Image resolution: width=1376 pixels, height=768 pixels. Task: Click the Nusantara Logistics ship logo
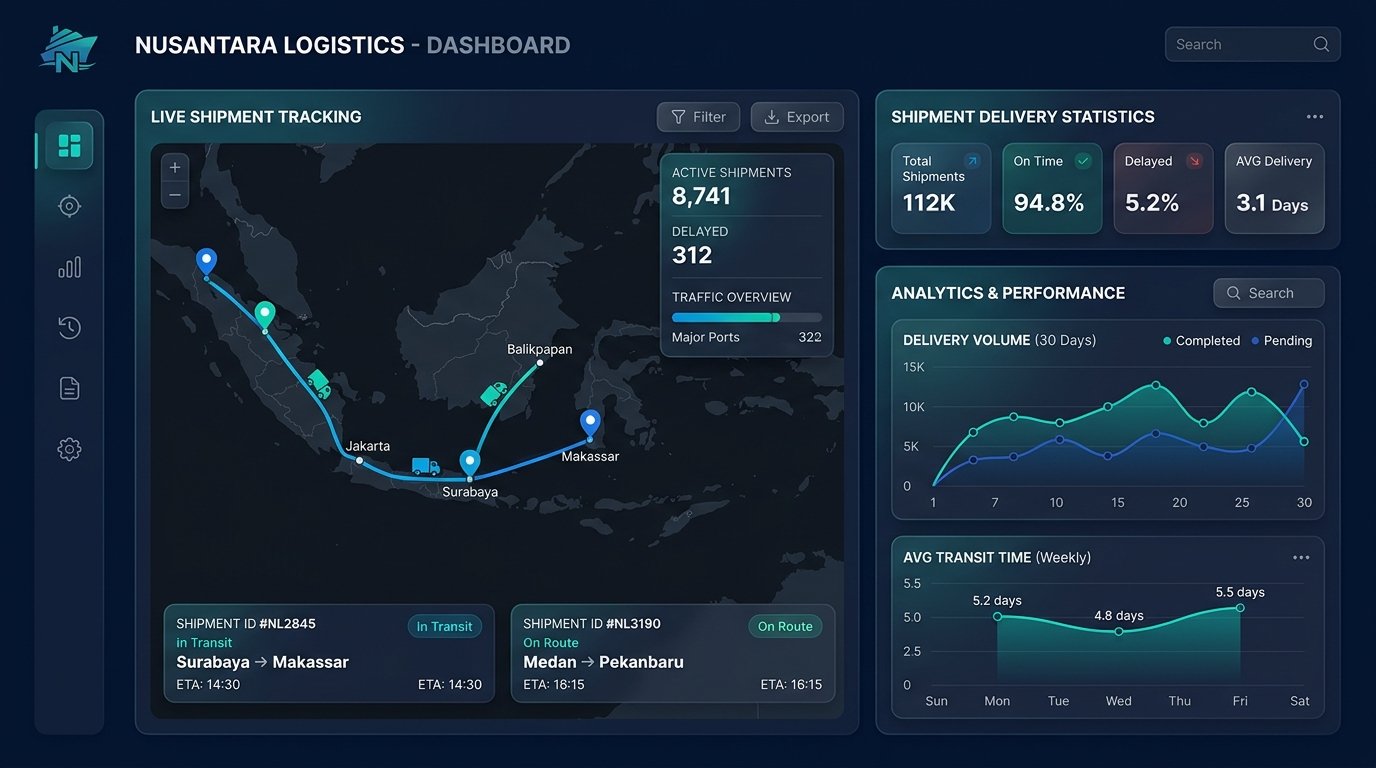click(68, 48)
